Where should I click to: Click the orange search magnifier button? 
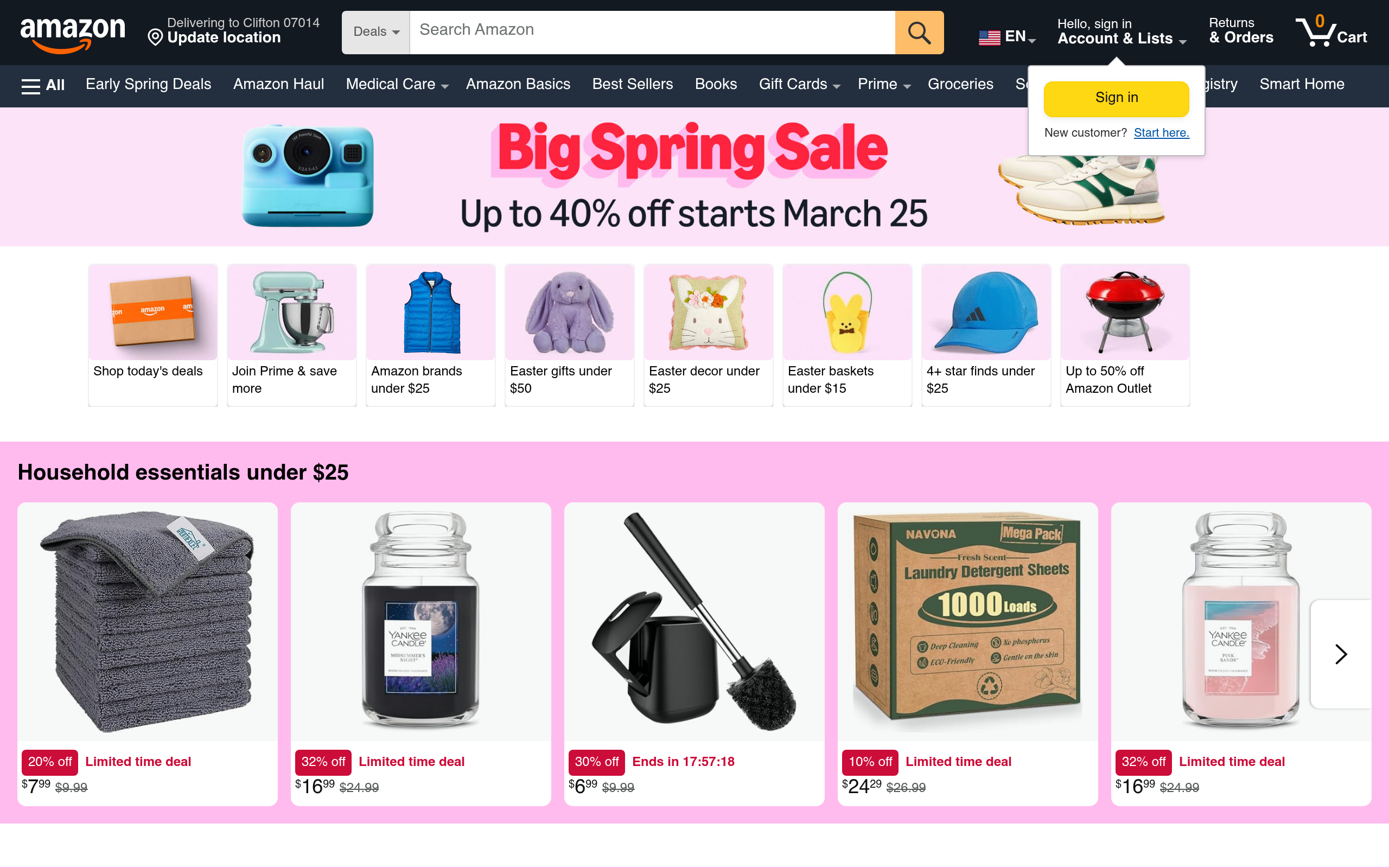click(x=919, y=33)
